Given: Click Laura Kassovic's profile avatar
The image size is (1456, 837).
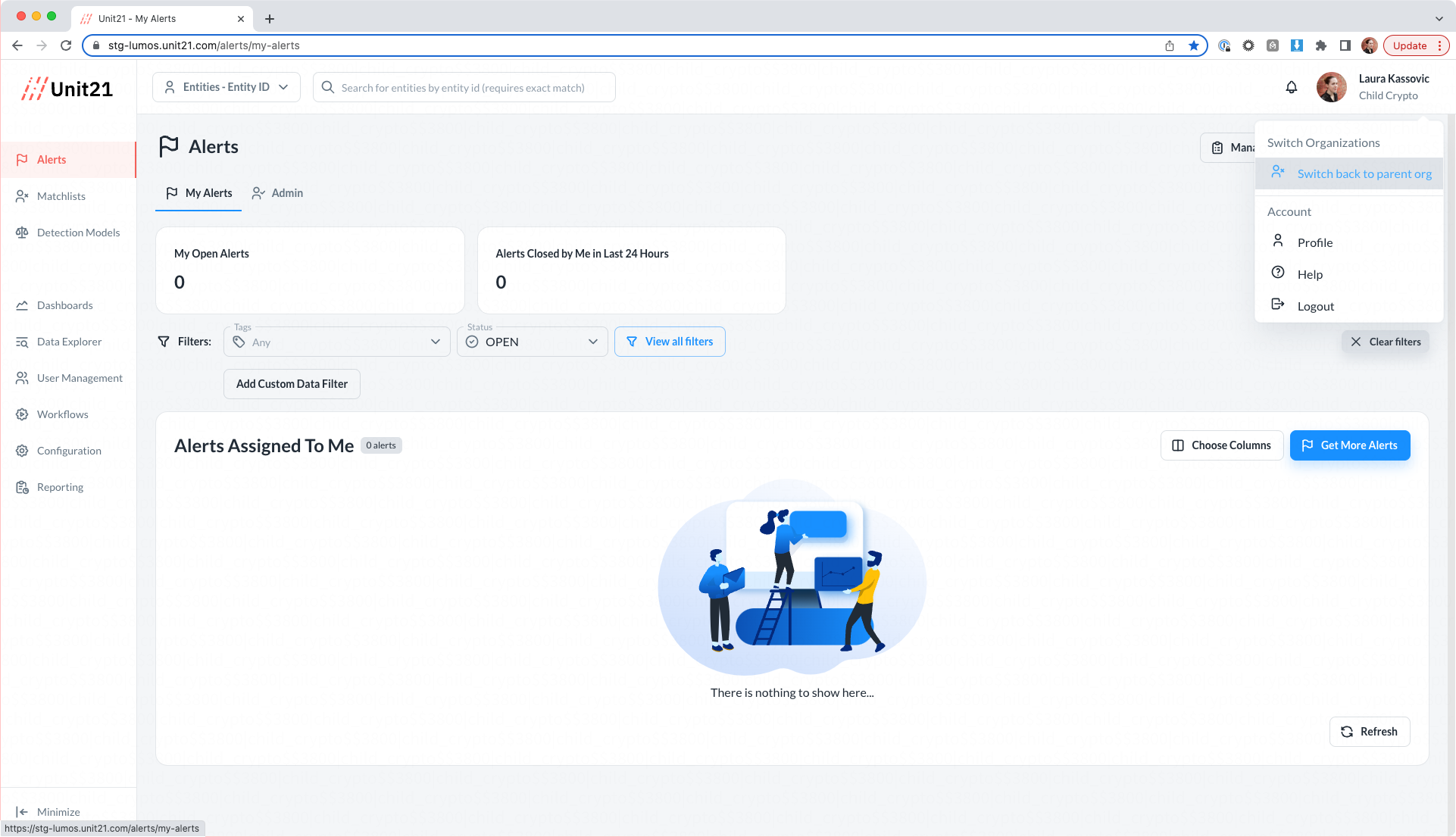Looking at the screenshot, I should [x=1331, y=87].
